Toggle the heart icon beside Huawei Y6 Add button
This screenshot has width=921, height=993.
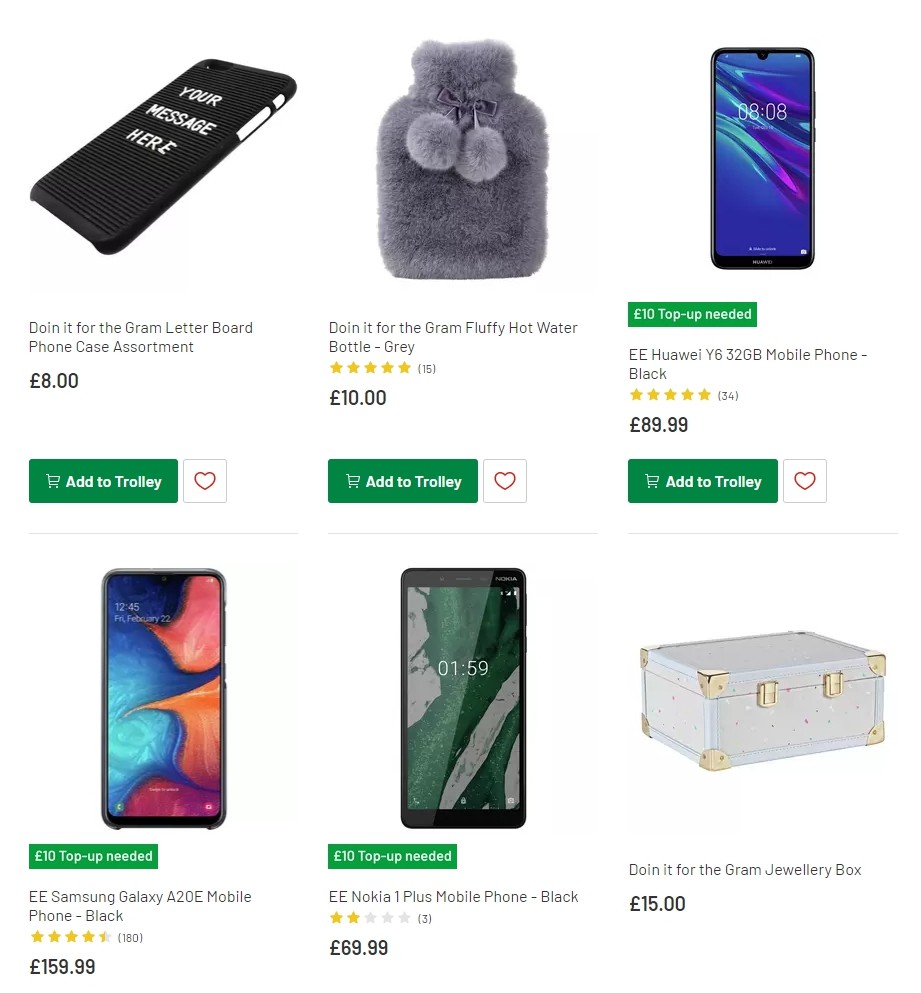pyautogui.click(x=804, y=481)
